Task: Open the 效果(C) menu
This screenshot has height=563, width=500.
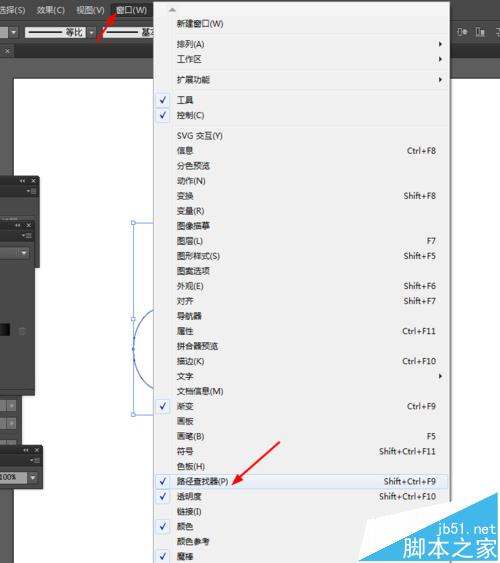Action: click(x=51, y=10)
